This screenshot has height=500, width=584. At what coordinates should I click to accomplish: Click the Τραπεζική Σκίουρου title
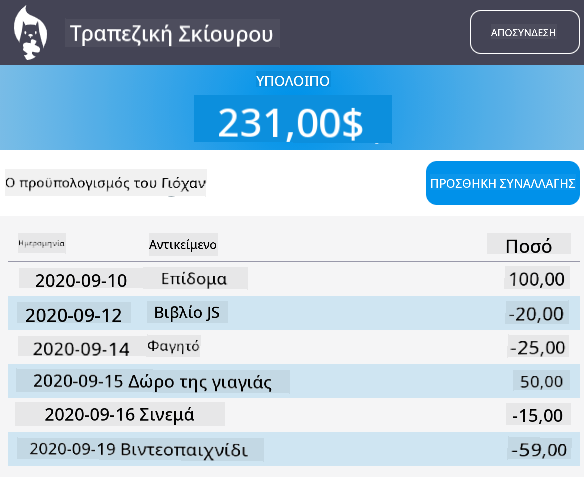pos(172,34)
